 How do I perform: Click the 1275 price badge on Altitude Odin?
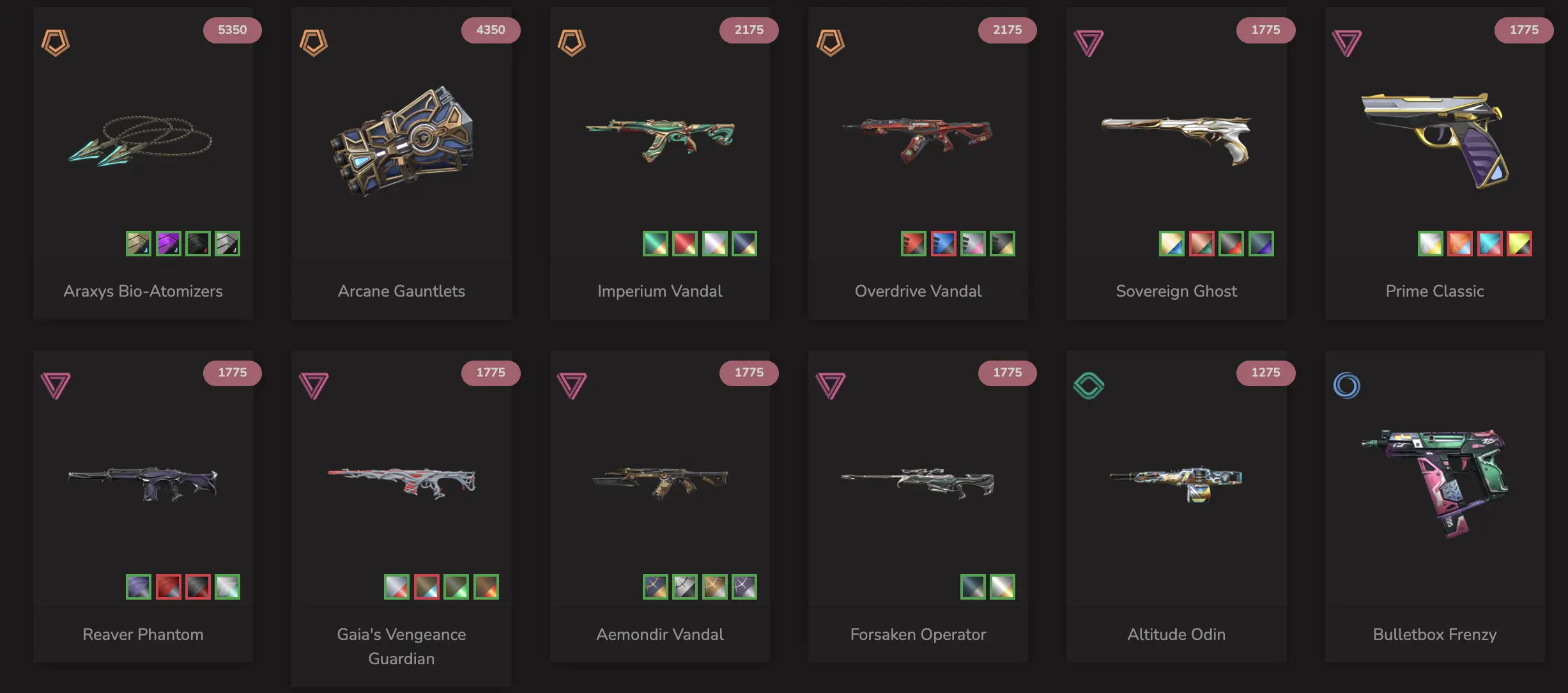click(1266, 373)
